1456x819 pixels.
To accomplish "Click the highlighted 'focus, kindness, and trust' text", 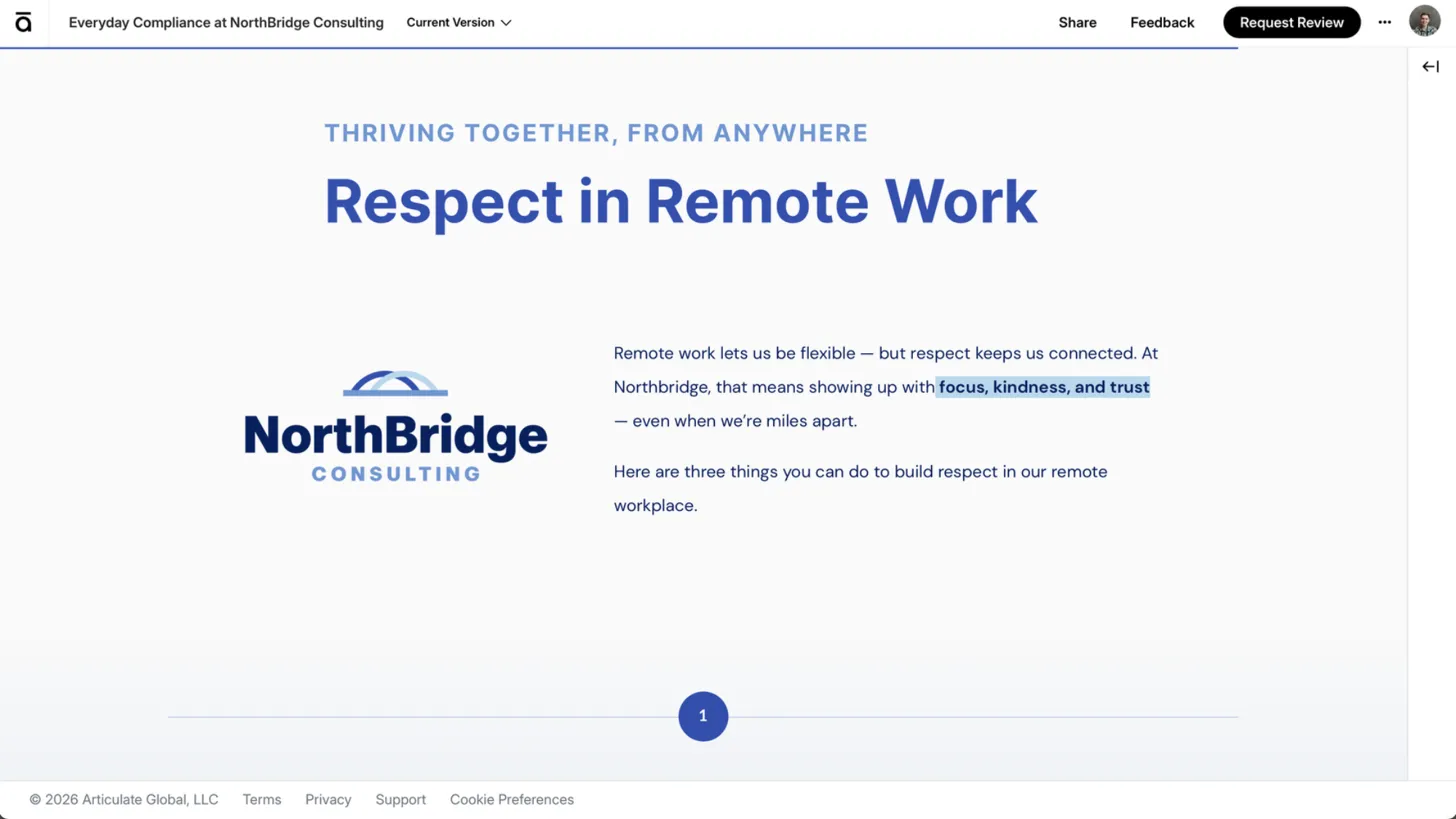I will coord(1043,387).
